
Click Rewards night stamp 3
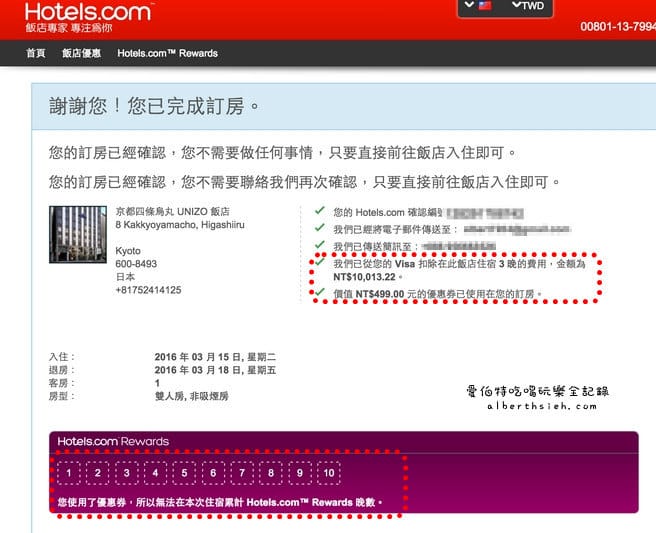coord(126,473)
